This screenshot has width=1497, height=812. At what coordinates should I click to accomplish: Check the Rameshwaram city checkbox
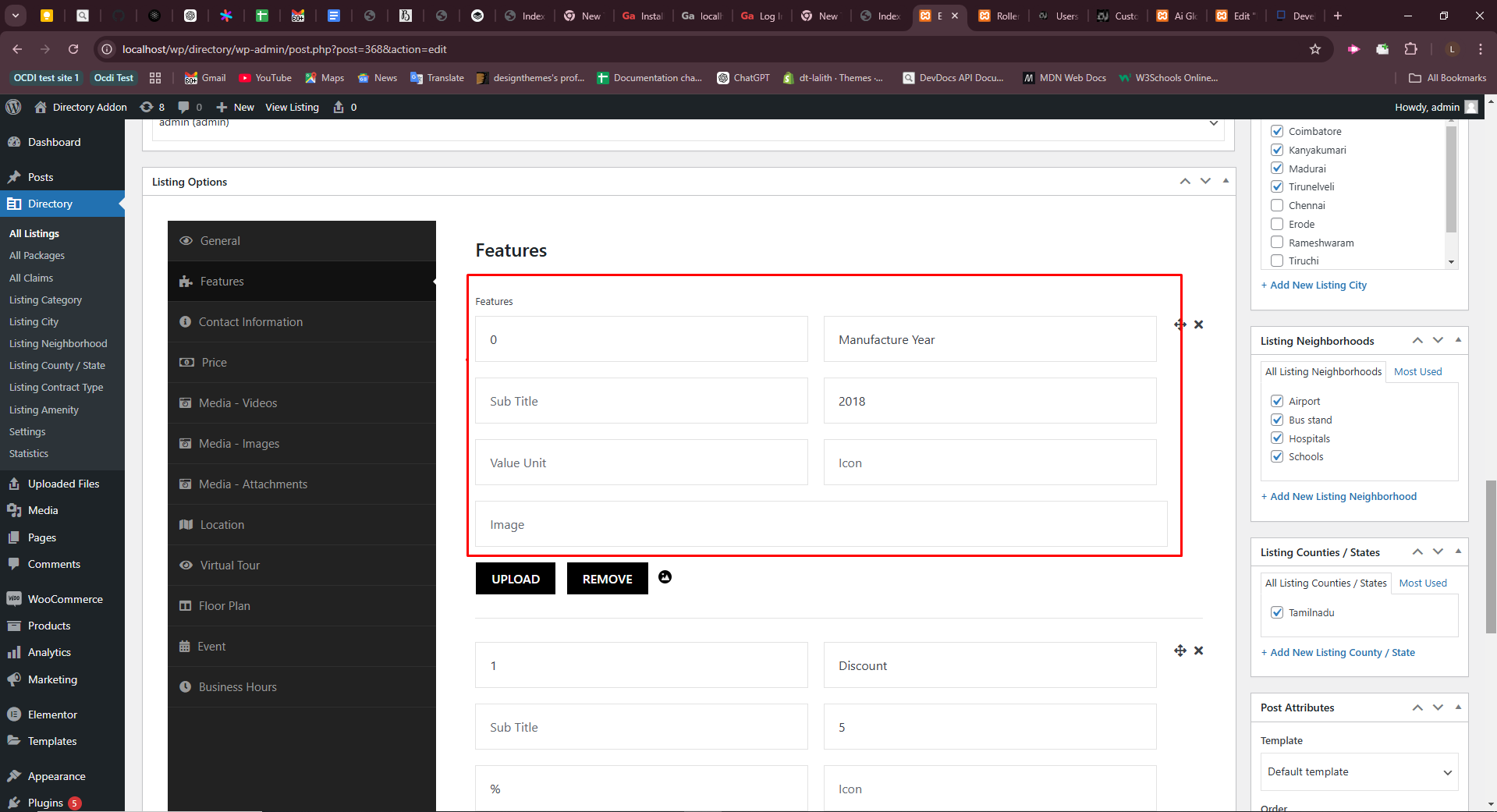1277,243
